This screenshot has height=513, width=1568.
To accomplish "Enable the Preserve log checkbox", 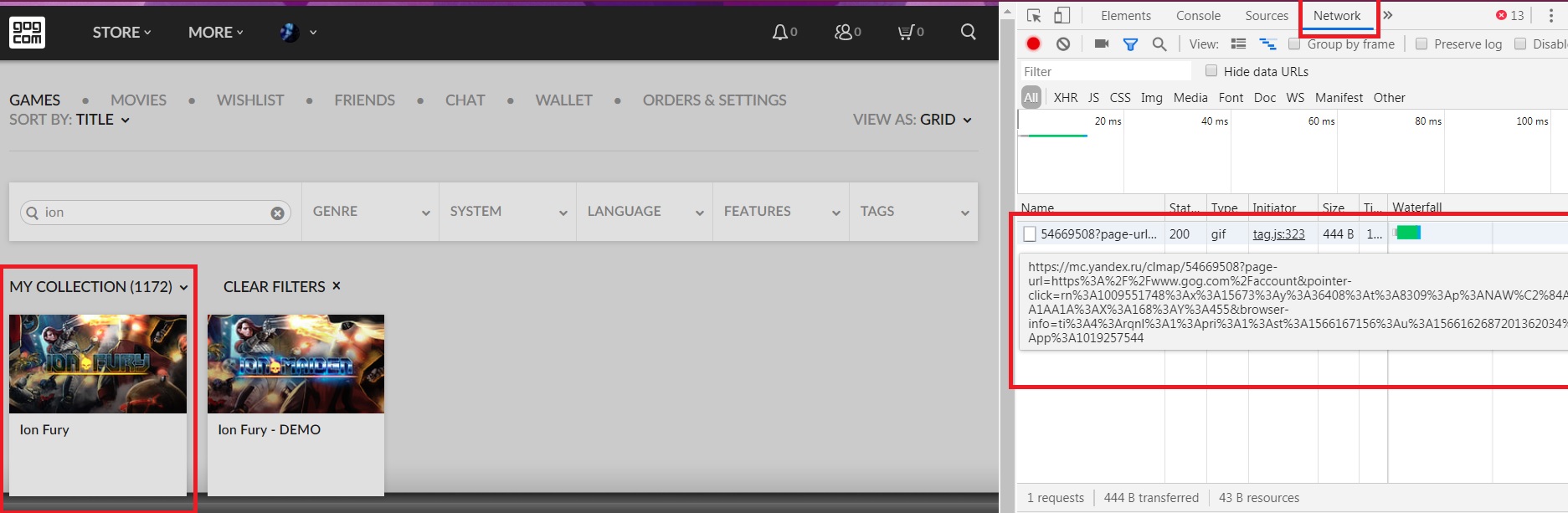I will coord(1421,44).
